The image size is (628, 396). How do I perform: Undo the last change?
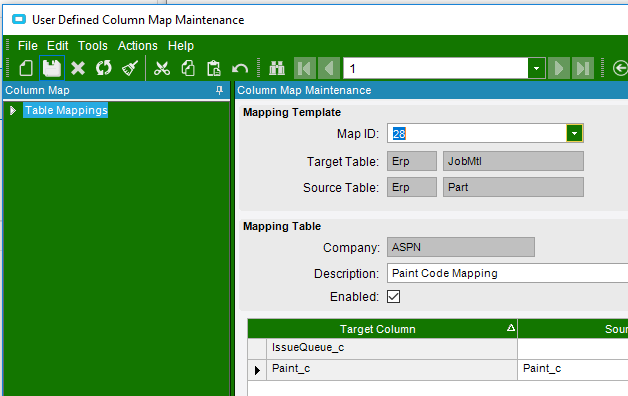(240, 68)
